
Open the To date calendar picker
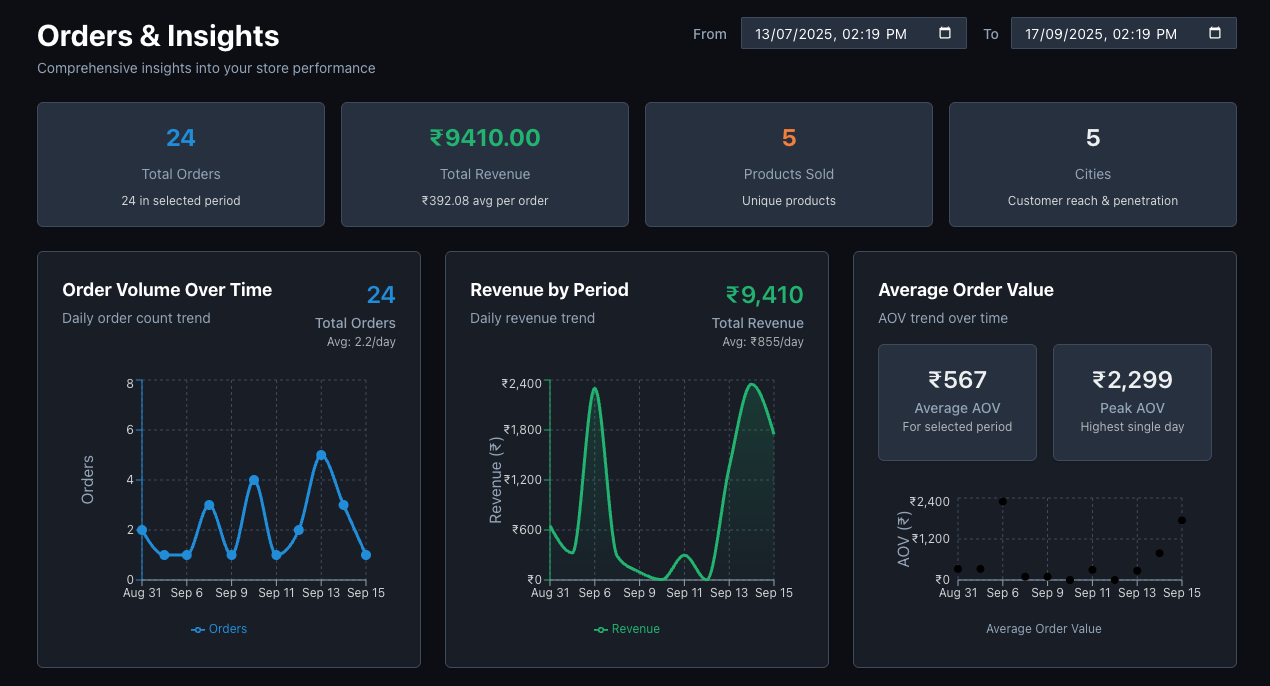point(1213,32)
